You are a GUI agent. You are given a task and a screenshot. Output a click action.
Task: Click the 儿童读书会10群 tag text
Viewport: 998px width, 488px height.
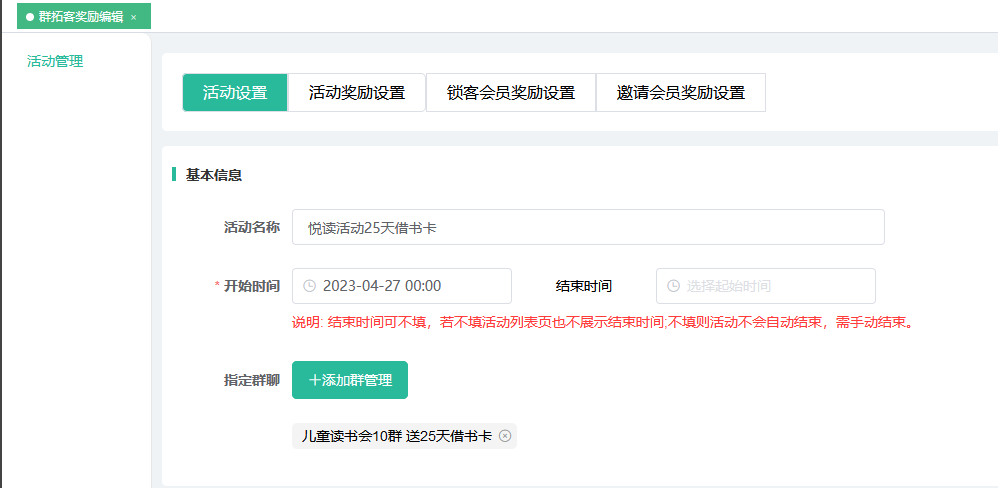click(x=396, y=436)
